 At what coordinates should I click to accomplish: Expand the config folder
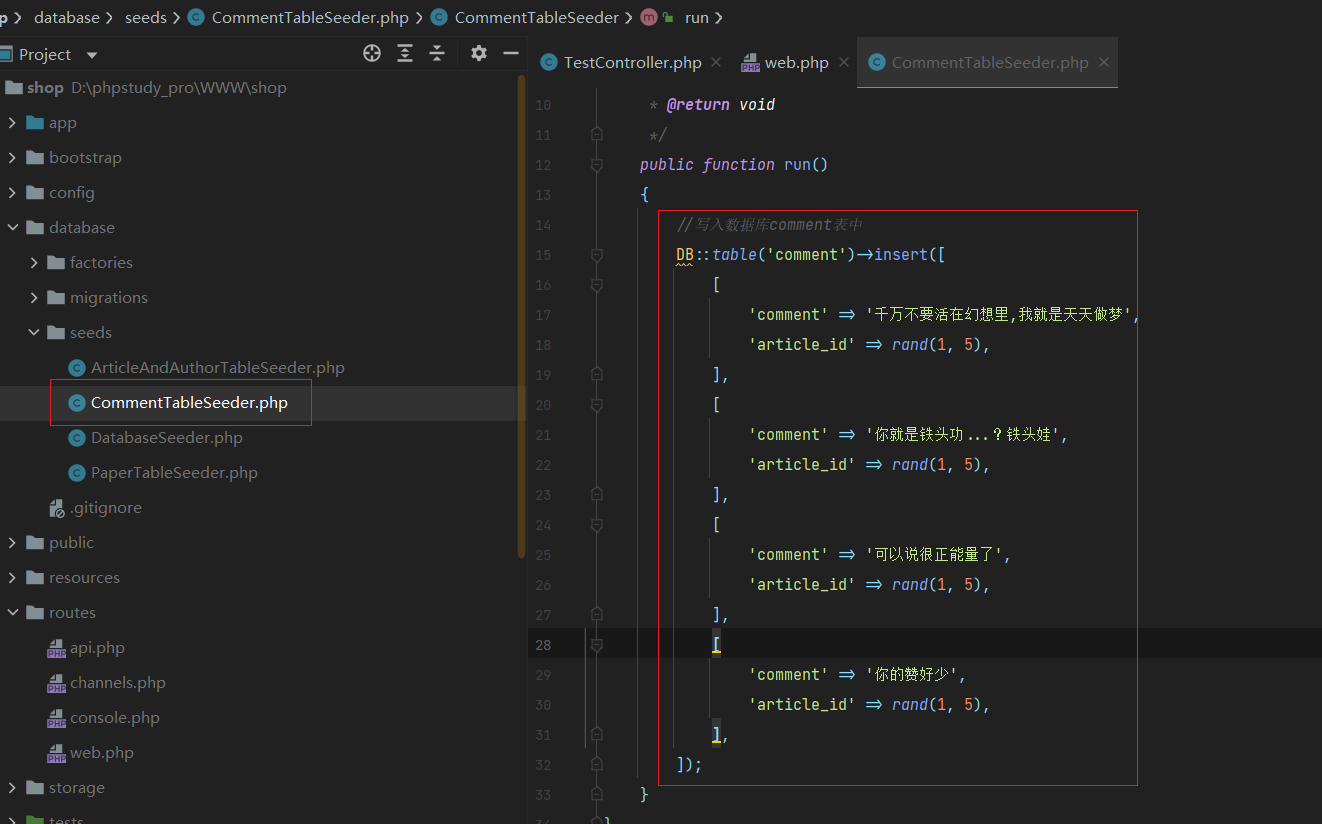click(x=12, y=193)
